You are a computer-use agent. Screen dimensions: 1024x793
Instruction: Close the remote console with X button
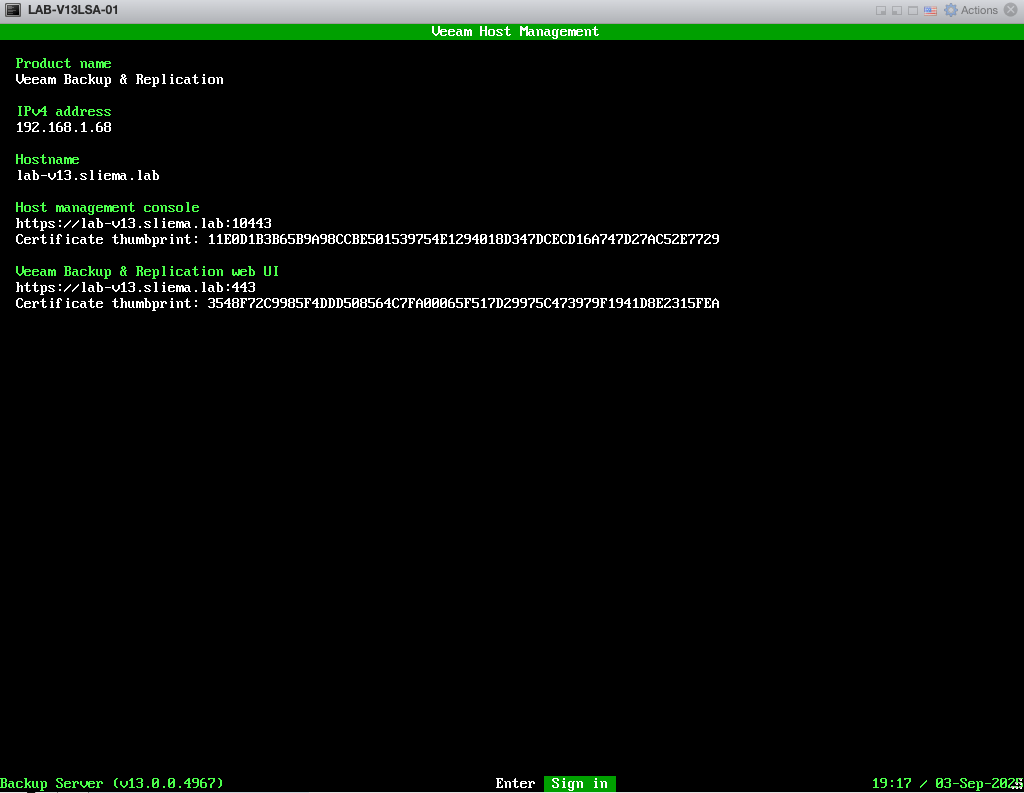click(1010, 10)
